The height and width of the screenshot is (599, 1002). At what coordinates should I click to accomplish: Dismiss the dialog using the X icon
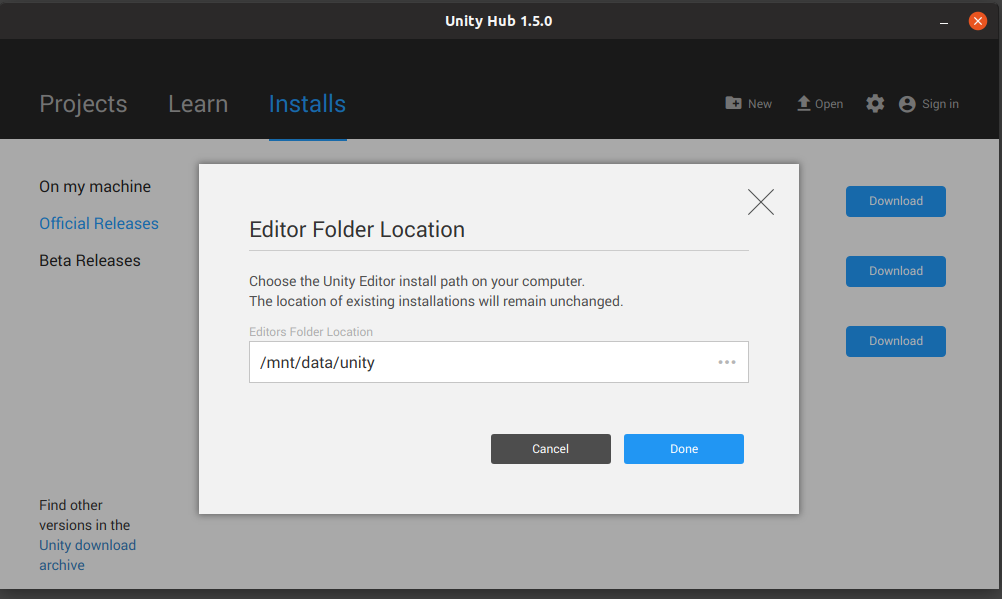[760, 202]
